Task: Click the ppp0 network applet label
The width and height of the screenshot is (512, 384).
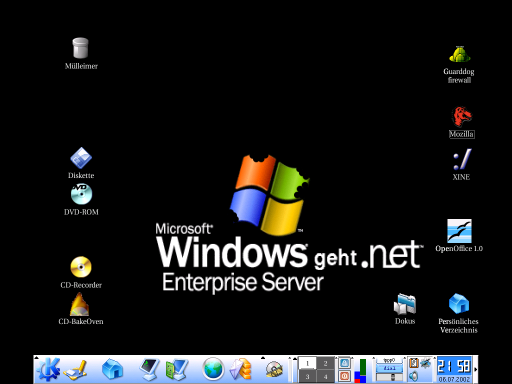Action: coord(389,360)
